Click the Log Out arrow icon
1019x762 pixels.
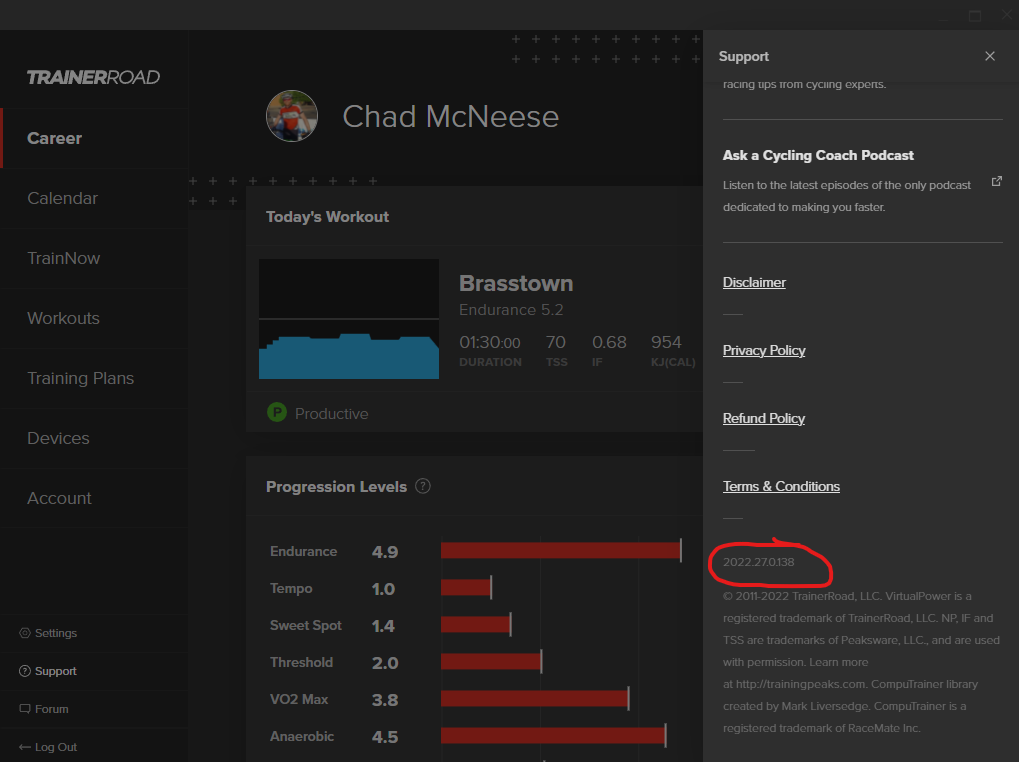pyautogui.click(x=25, y=747)
